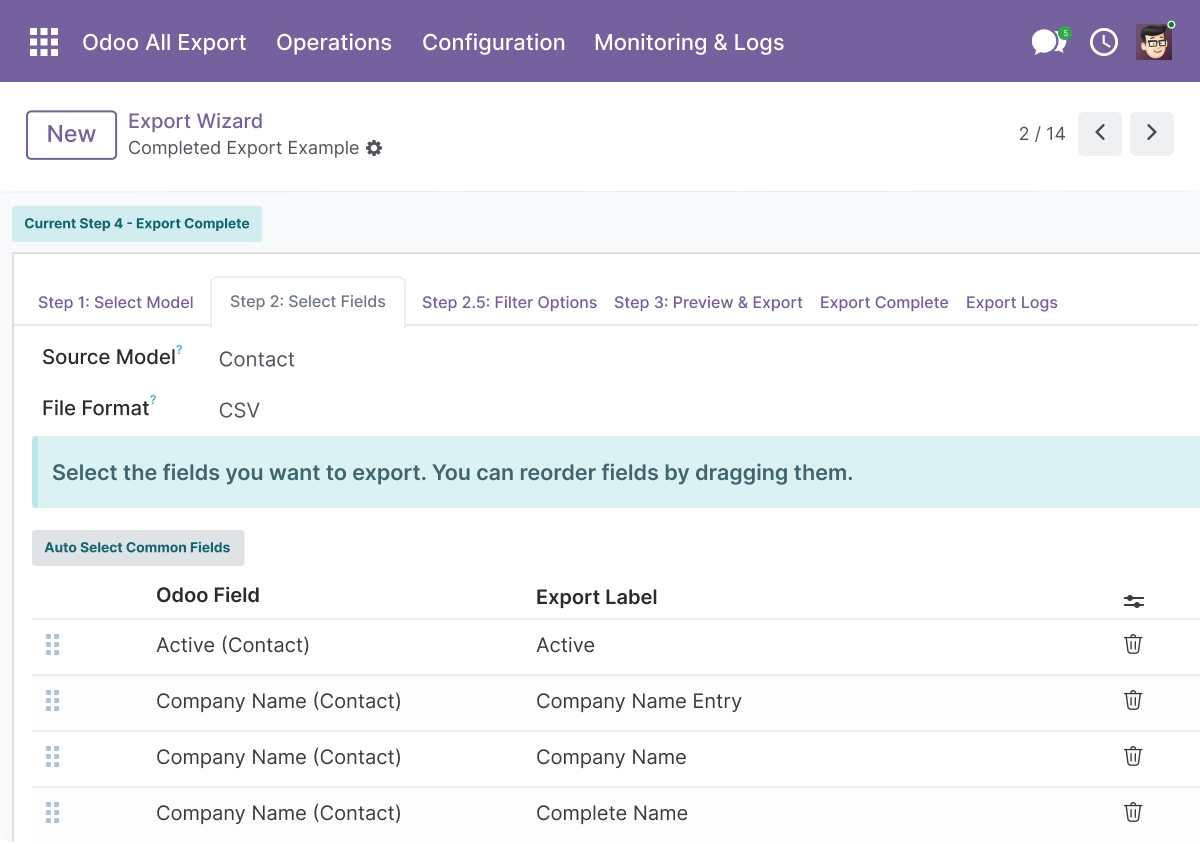Delete the Complete Name row
Screen dimensions: 1200x844
(x=1133, y=812)
